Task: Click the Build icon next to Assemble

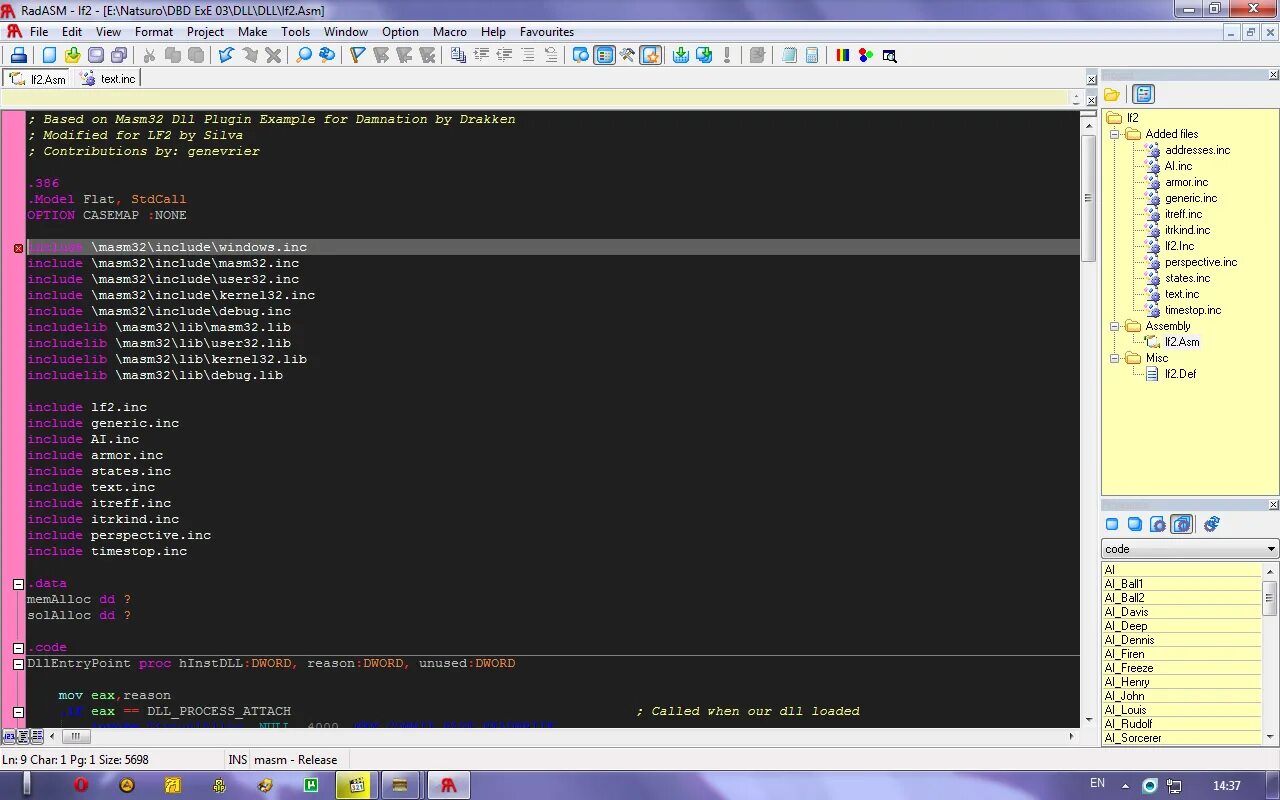Action: [704, 55]
